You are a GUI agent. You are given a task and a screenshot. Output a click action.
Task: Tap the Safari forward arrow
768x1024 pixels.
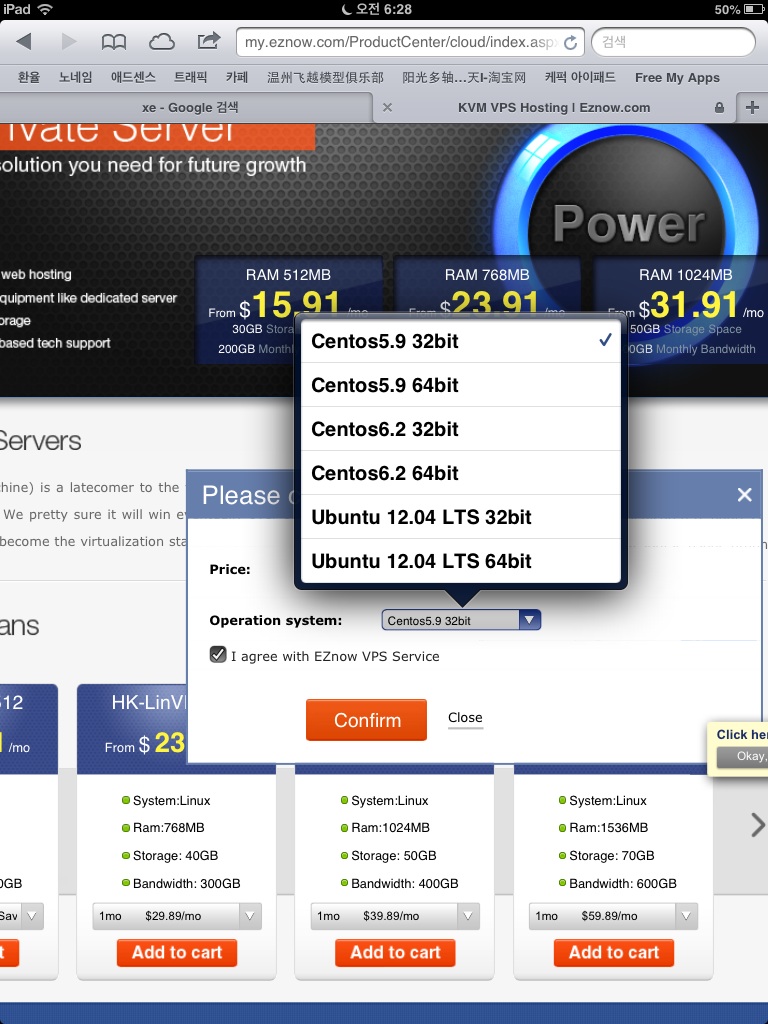[x=69, y=42]
